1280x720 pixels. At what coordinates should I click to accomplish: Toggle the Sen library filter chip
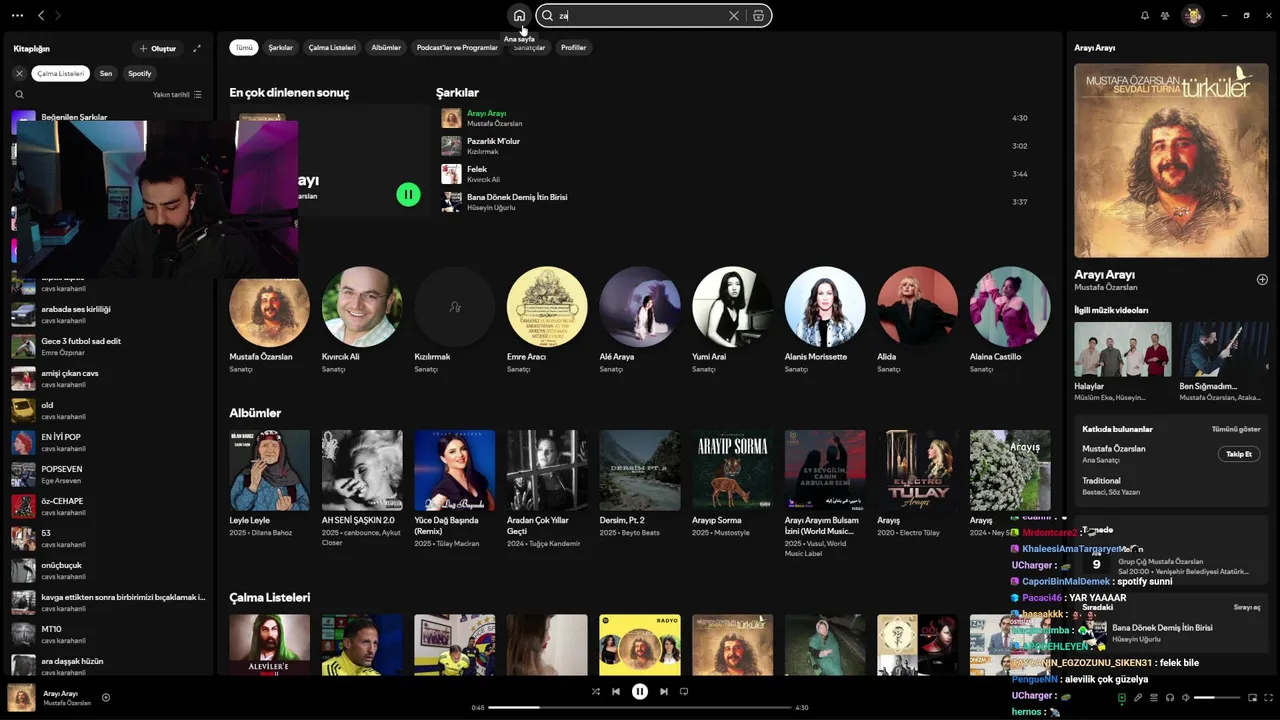click(x=106, y=73)
